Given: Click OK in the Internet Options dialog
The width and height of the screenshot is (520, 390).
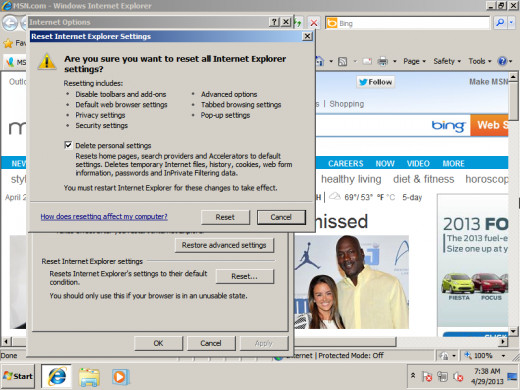Looking at the screenshot, I should 158,343.
